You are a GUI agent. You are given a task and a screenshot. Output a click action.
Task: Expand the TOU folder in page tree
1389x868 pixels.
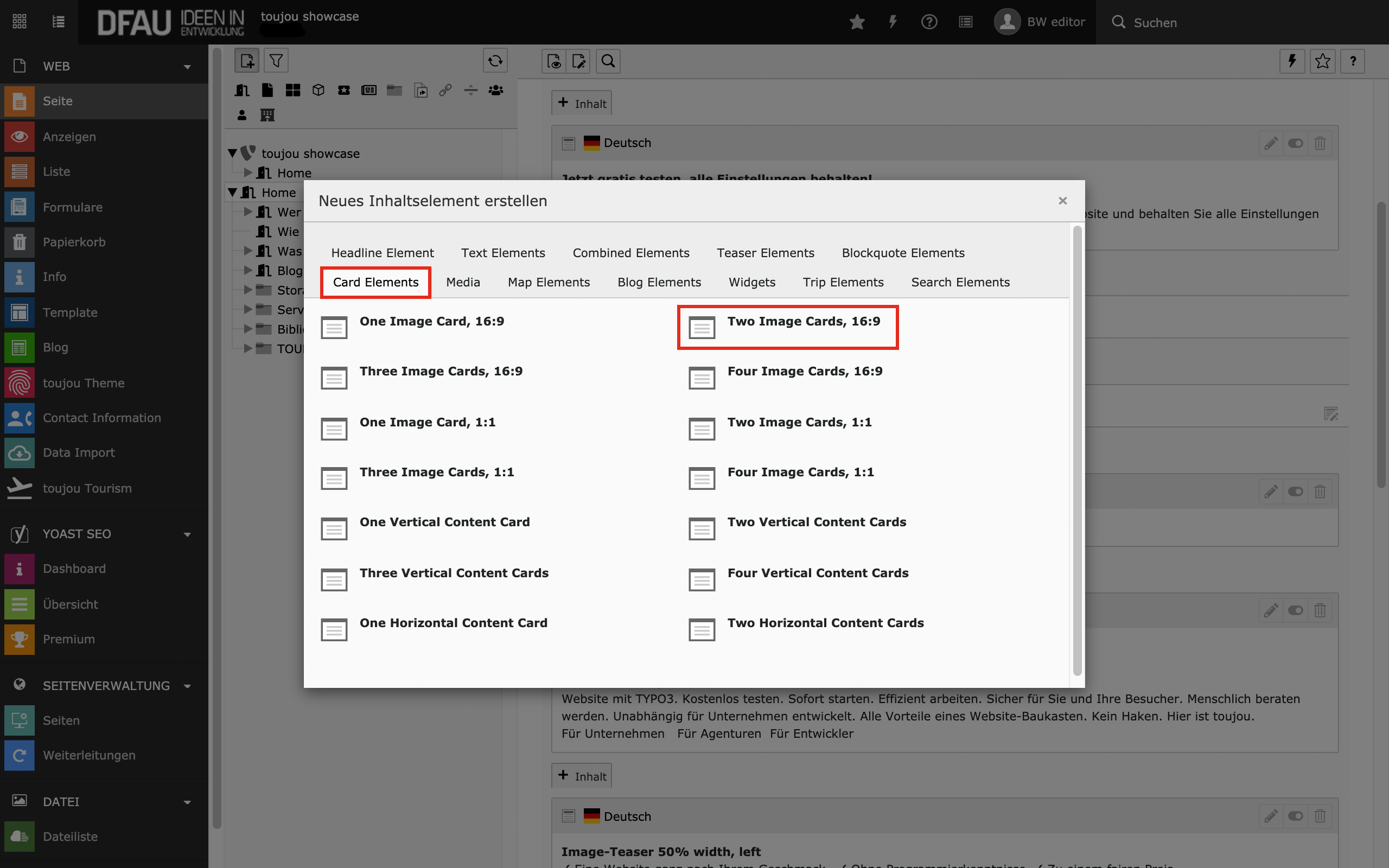(248, 348)
